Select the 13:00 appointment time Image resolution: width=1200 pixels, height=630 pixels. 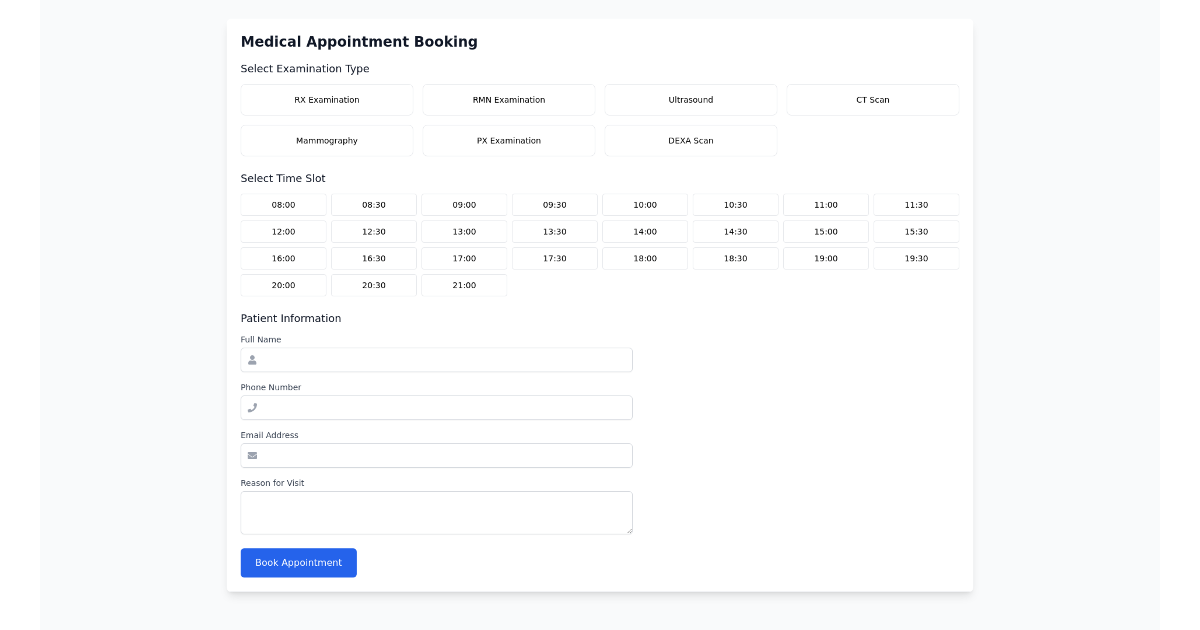click(x=464, y=231)
